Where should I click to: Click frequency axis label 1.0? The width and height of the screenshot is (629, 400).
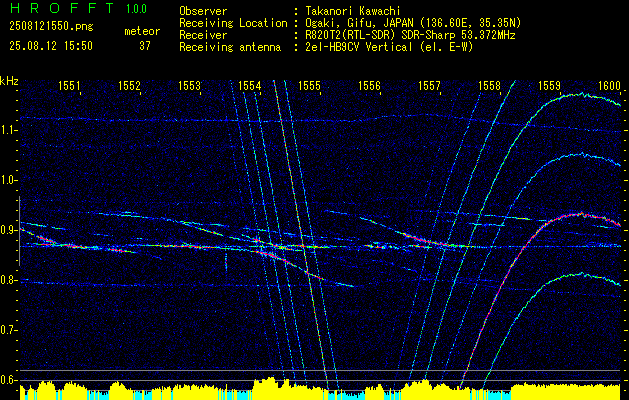pyautogui.click(x=8, y=180)
